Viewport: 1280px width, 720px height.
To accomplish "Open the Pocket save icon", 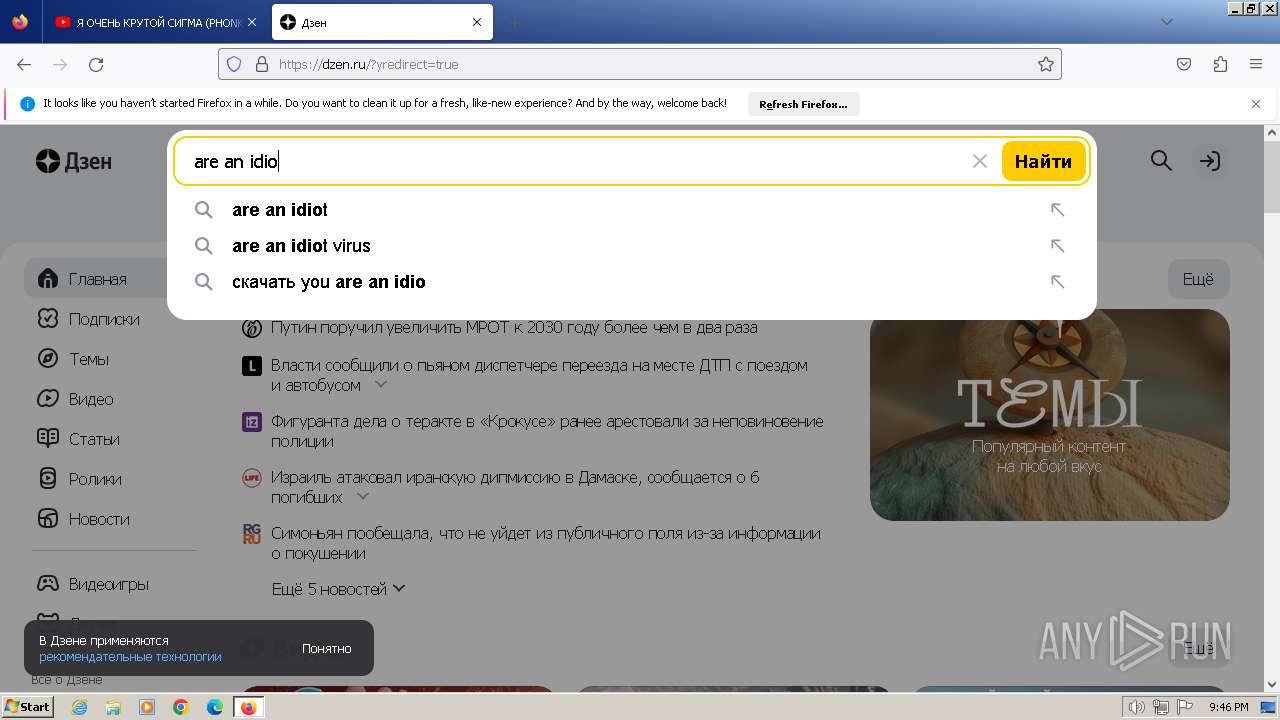I will click(x=1184, y=64).
